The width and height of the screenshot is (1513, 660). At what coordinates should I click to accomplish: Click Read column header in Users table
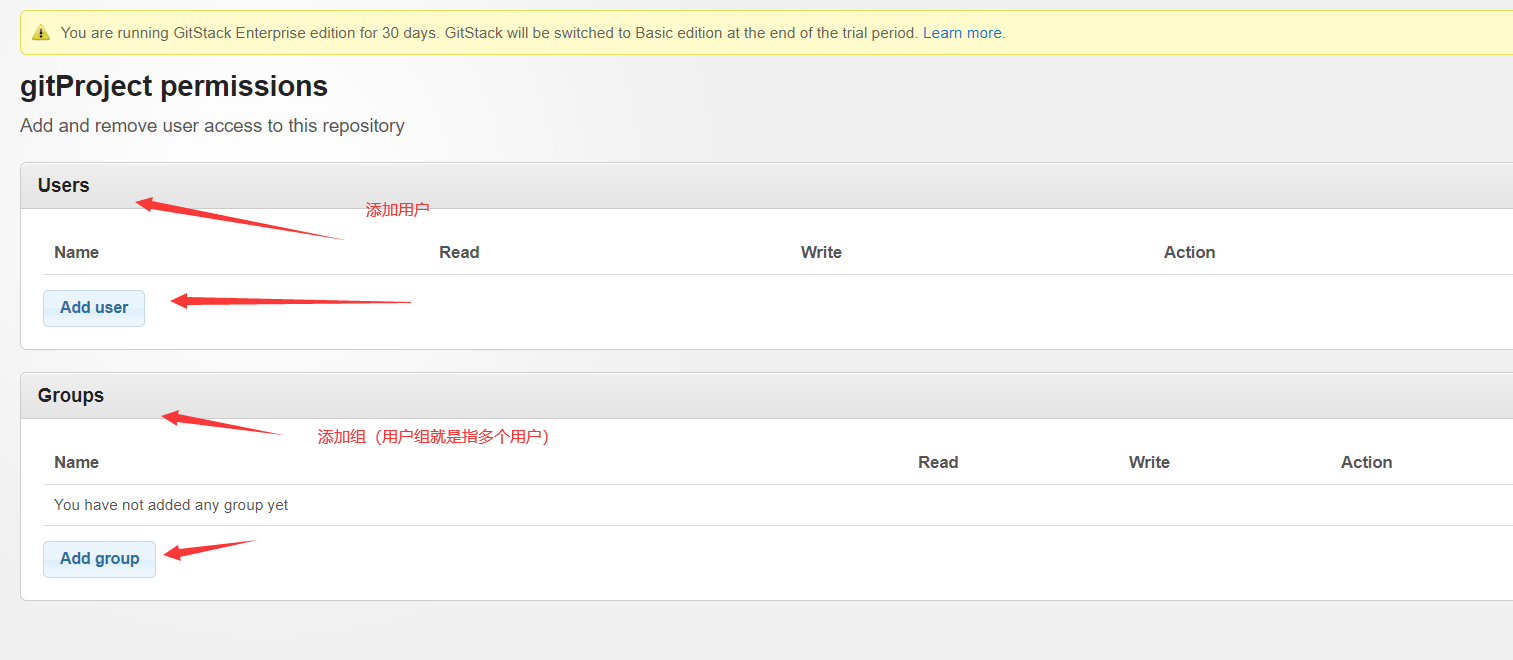(459, 252)
